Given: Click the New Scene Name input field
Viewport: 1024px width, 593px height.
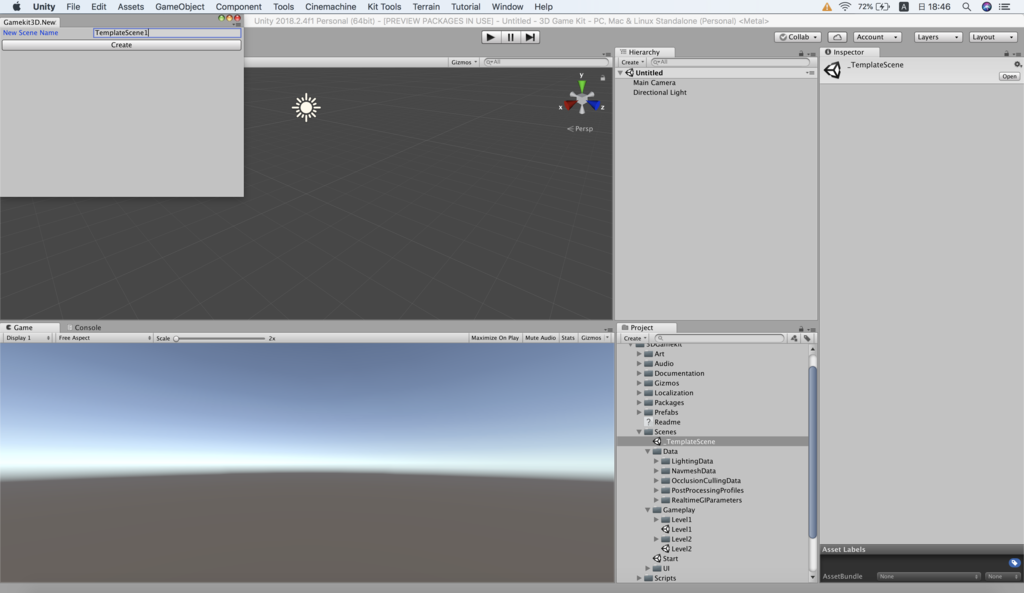Looking at the screenshot, I should [x=167, y=33].
